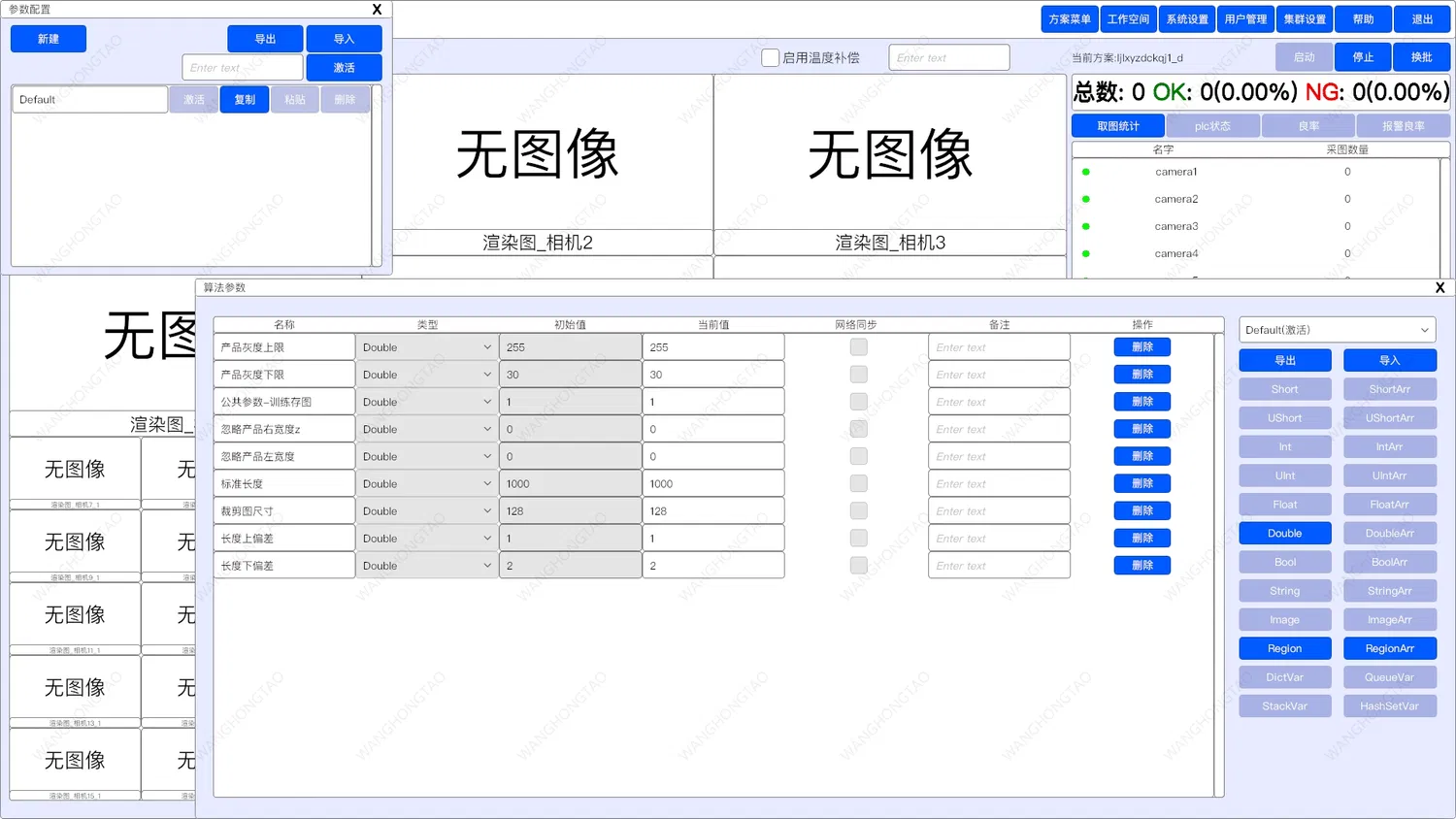Click the RegionArr type button
The width and height of the screenshot is (1456, 819).
coord(1389,648)
